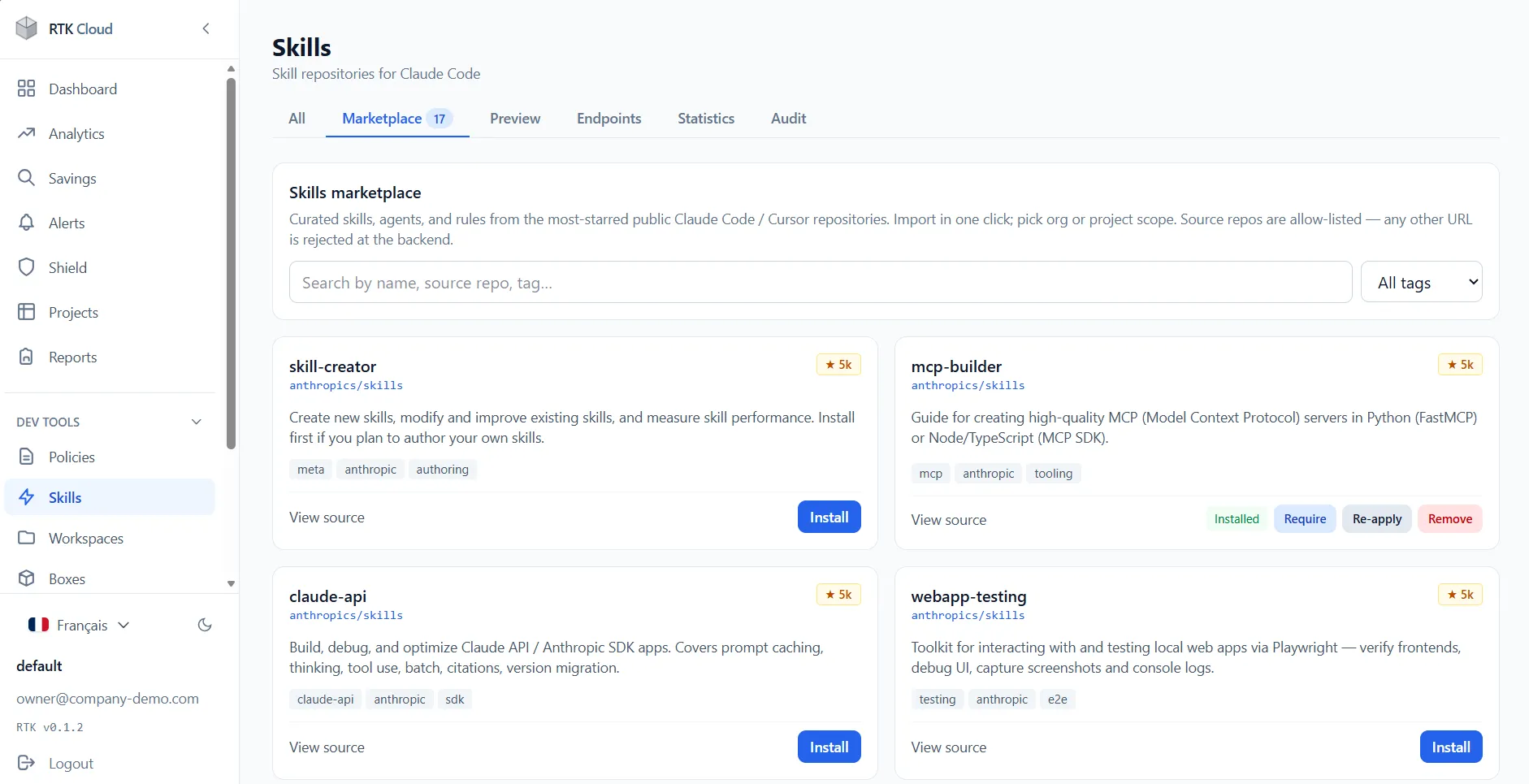Click the 5k star badge on webapp-testing
This screenshot has width=1529, height=784.
[1460, 595]
